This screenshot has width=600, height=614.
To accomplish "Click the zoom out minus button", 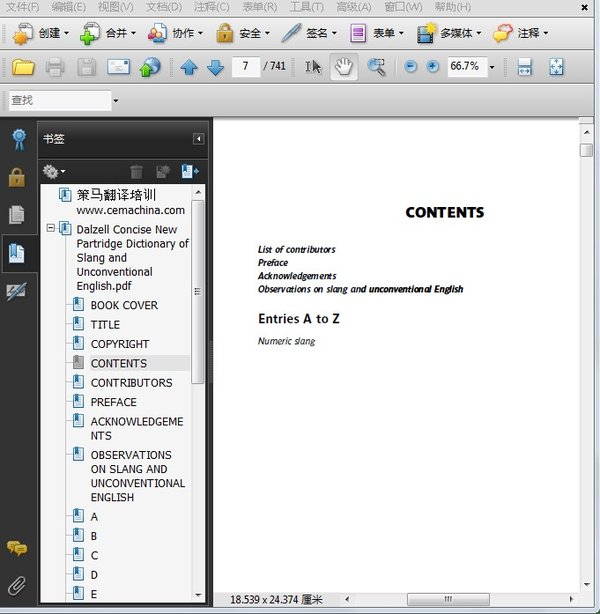I will point(411,68).
